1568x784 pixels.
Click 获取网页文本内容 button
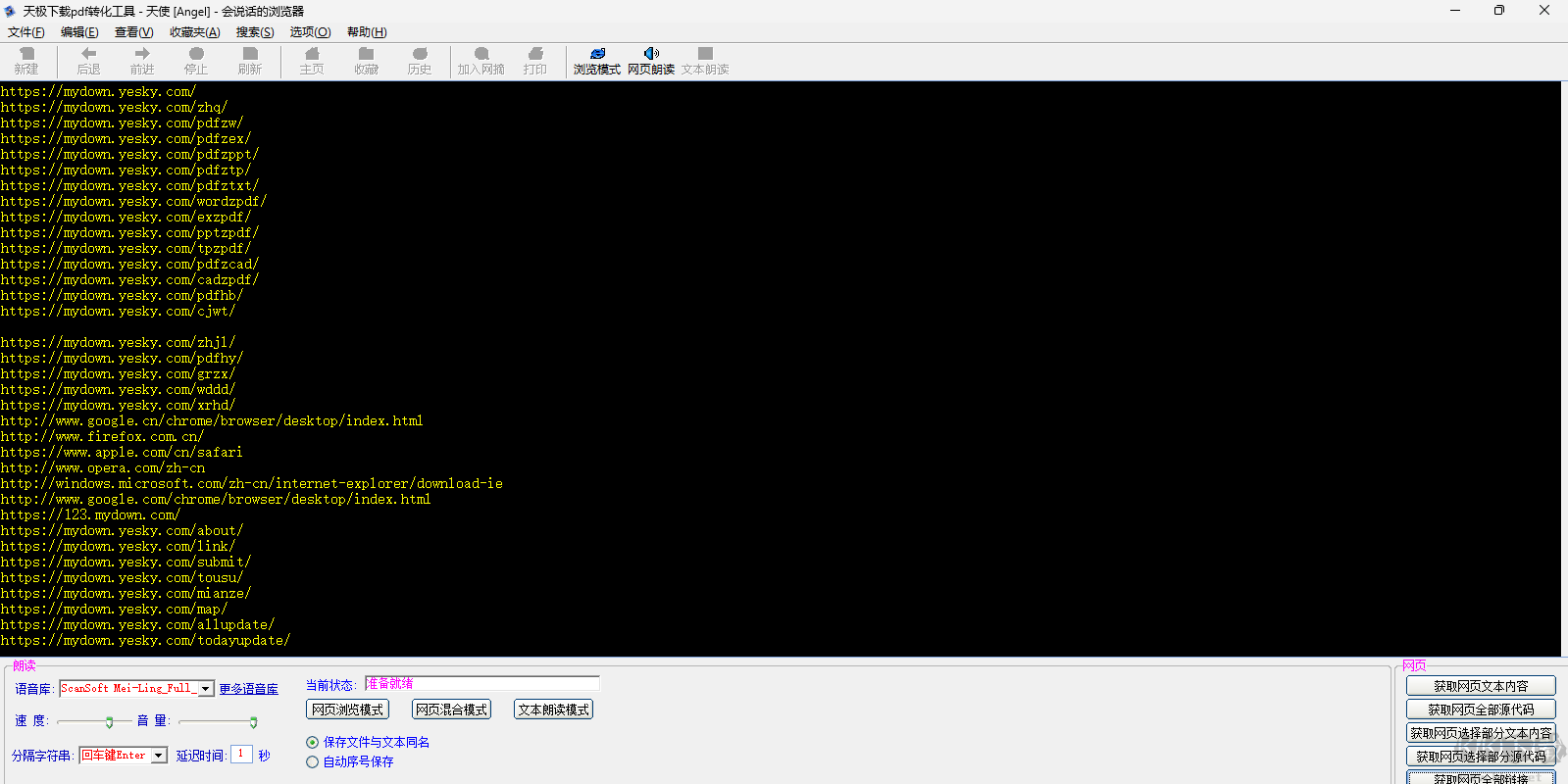click(x=1480, y=686)
